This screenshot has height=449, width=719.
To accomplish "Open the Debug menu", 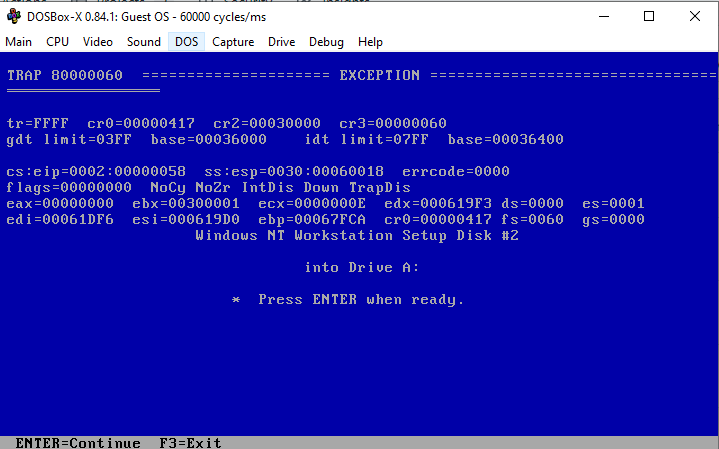I will (326, 42).
